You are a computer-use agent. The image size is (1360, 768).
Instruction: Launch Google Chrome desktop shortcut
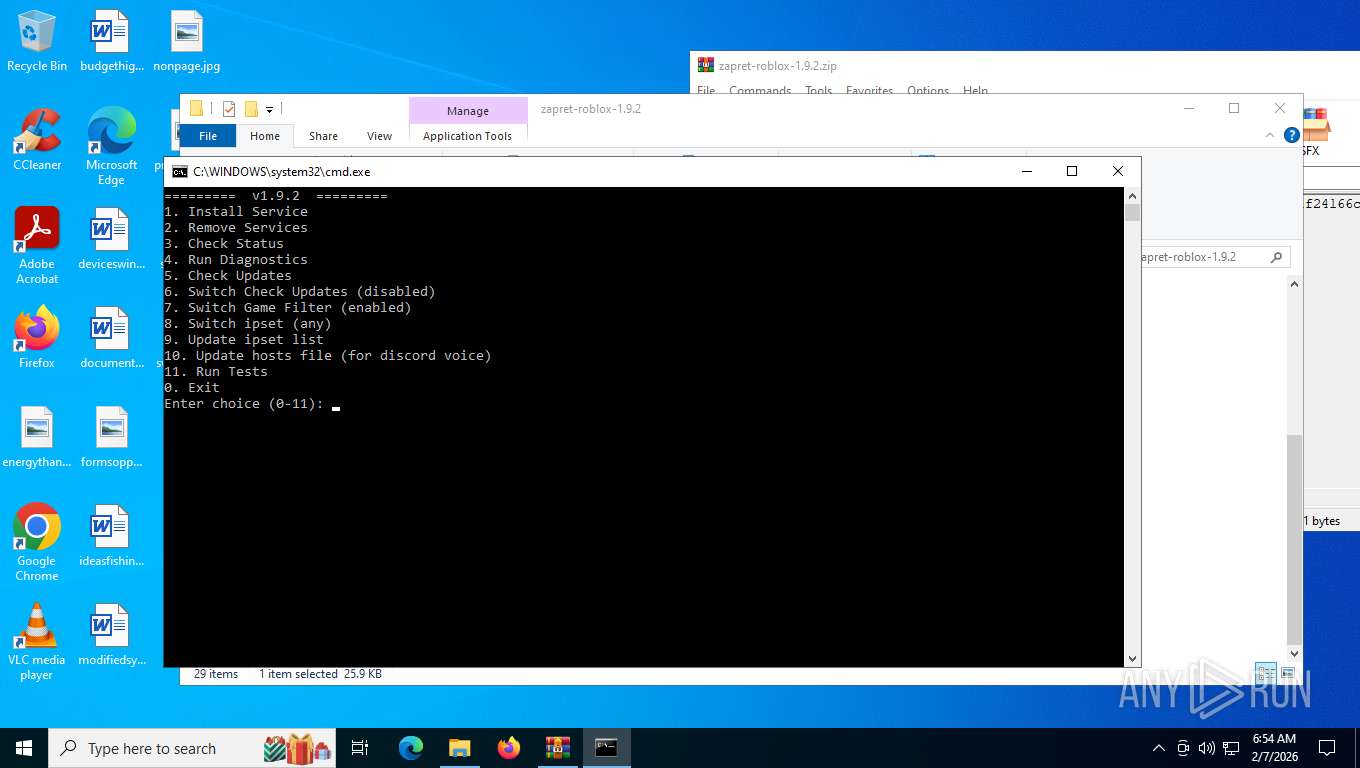(37, 543)
